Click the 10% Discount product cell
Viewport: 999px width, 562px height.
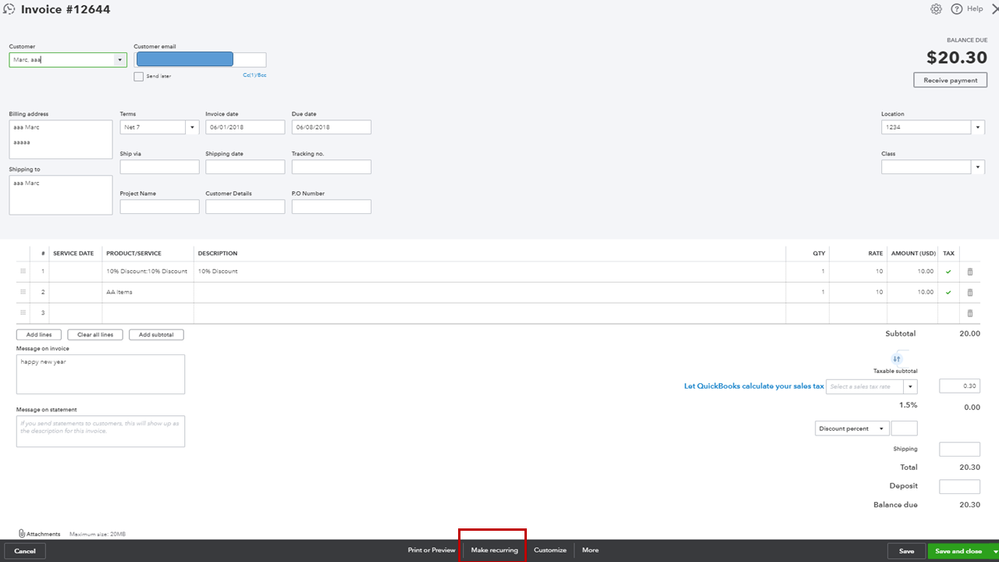[147, 271]
